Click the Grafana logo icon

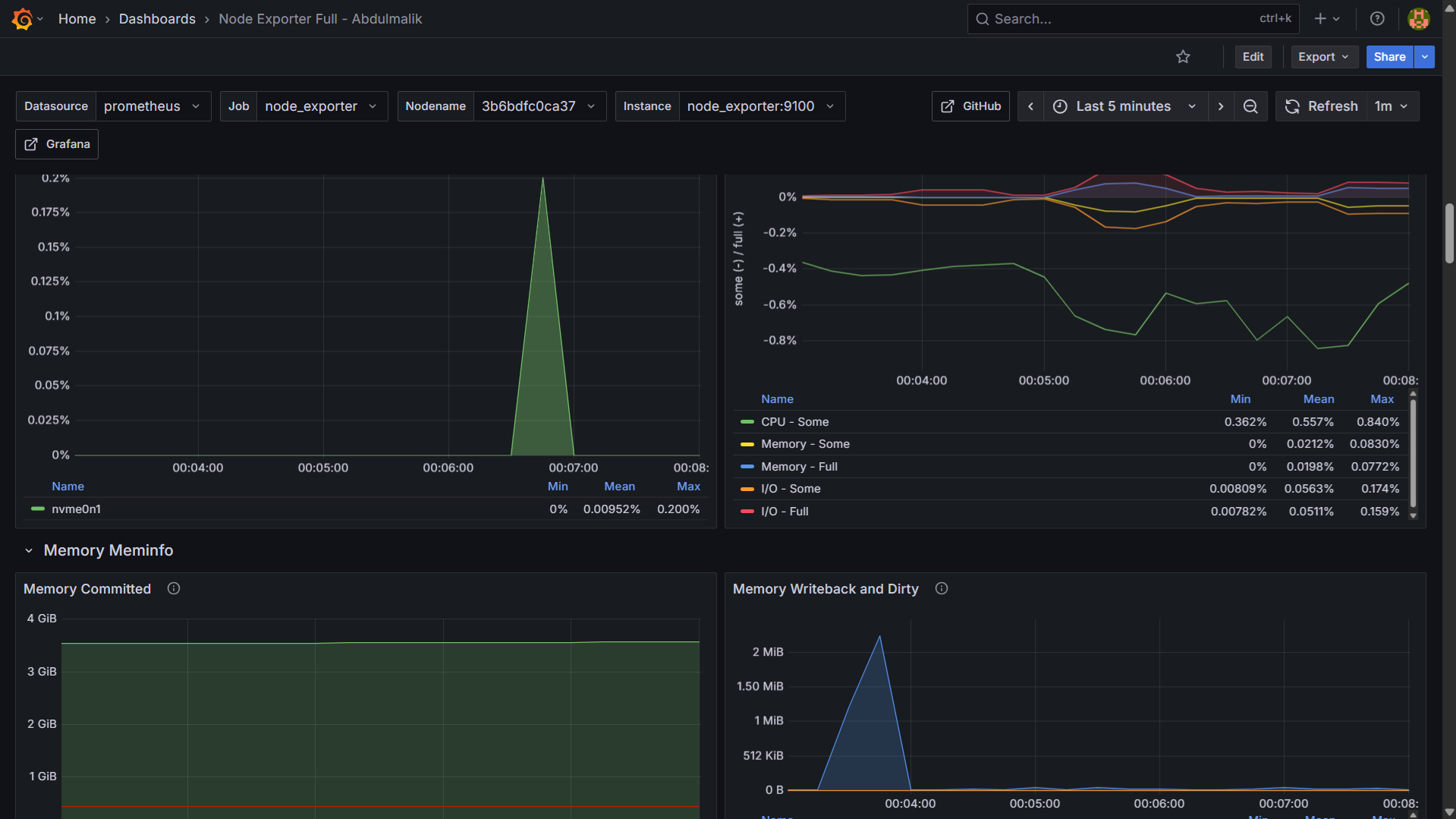pos(22,19)
